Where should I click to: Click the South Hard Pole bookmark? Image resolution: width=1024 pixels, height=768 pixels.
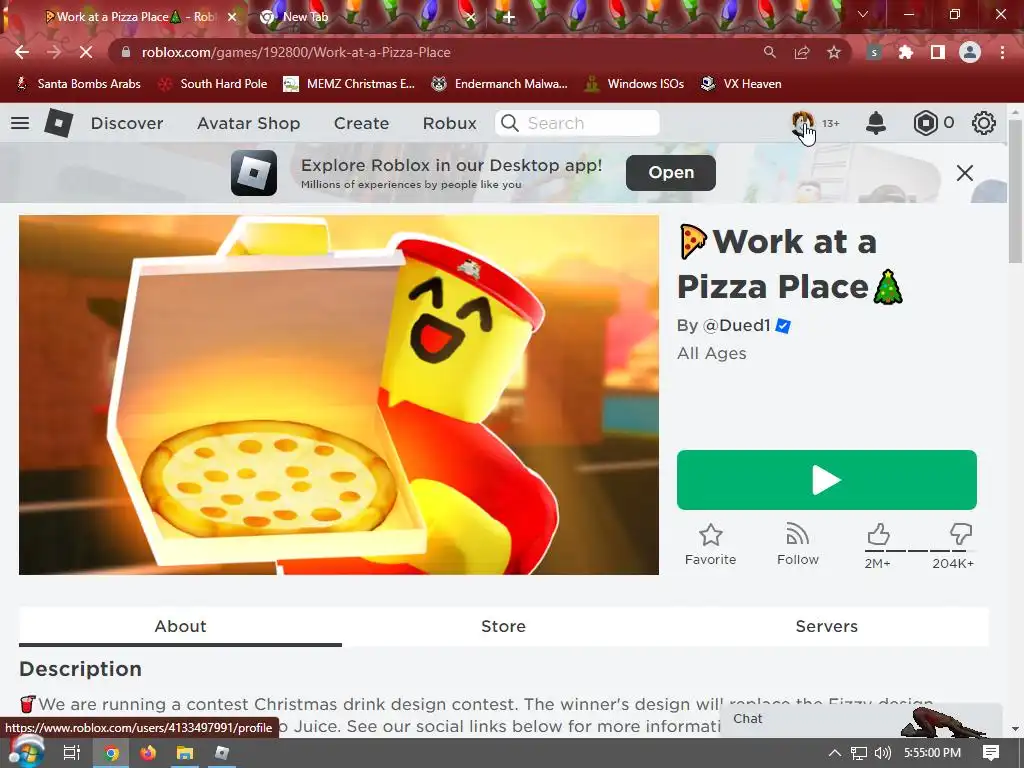pos(214,84)
